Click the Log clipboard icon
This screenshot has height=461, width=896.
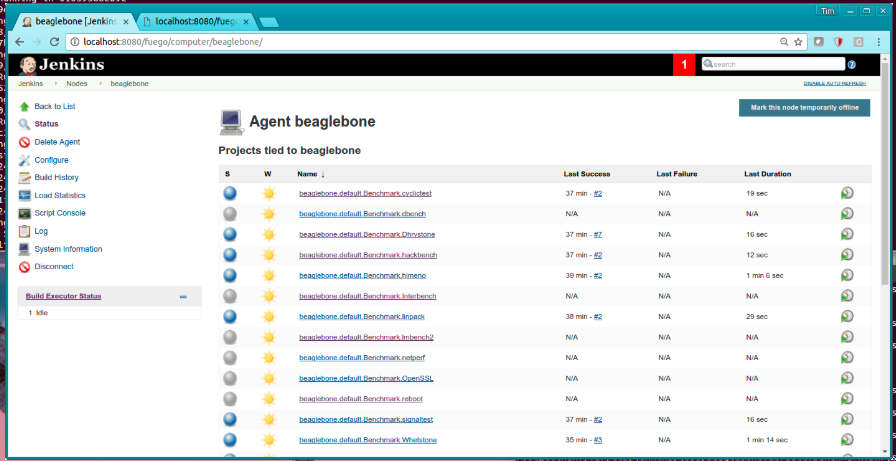pyautogui.click(x=24, y=231)
